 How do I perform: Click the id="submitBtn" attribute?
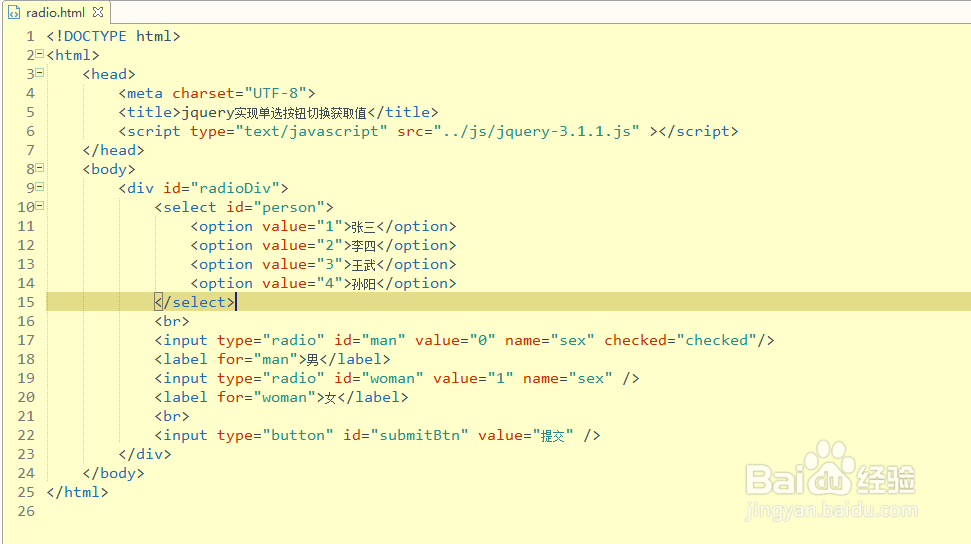click(x=406, y=436)
